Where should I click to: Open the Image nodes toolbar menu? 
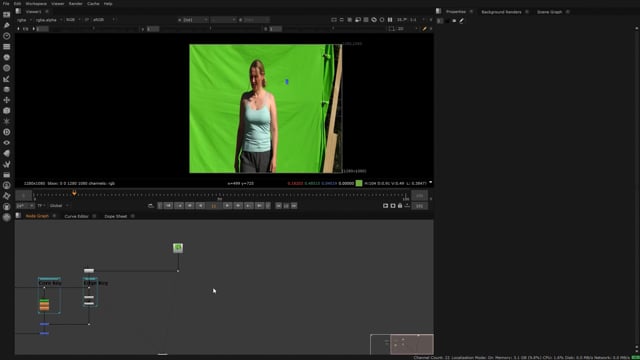(x=7, y=15)
